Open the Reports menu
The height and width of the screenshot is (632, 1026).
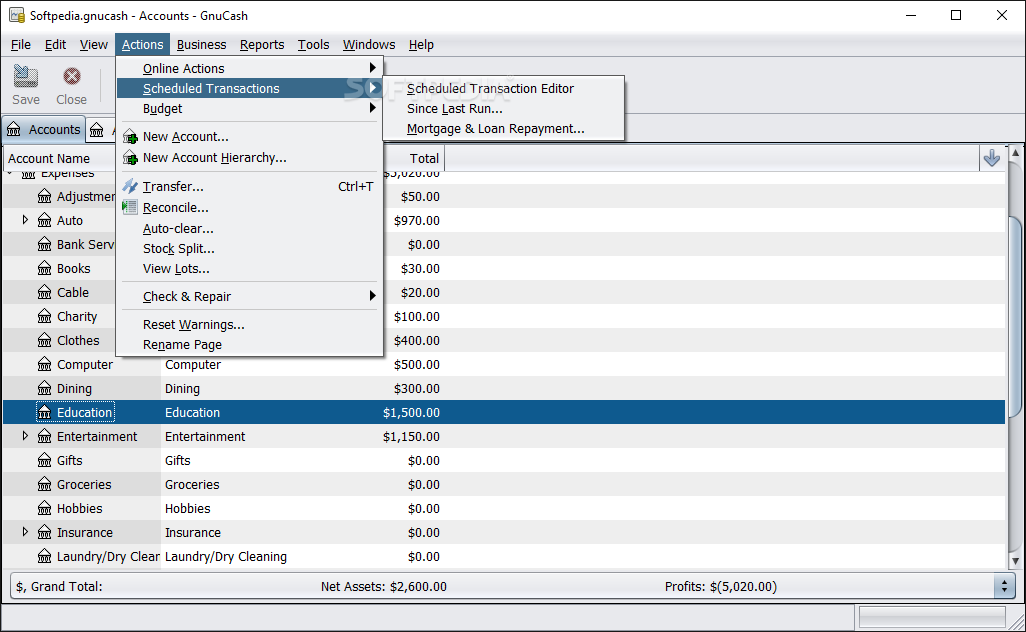(262, 44)
